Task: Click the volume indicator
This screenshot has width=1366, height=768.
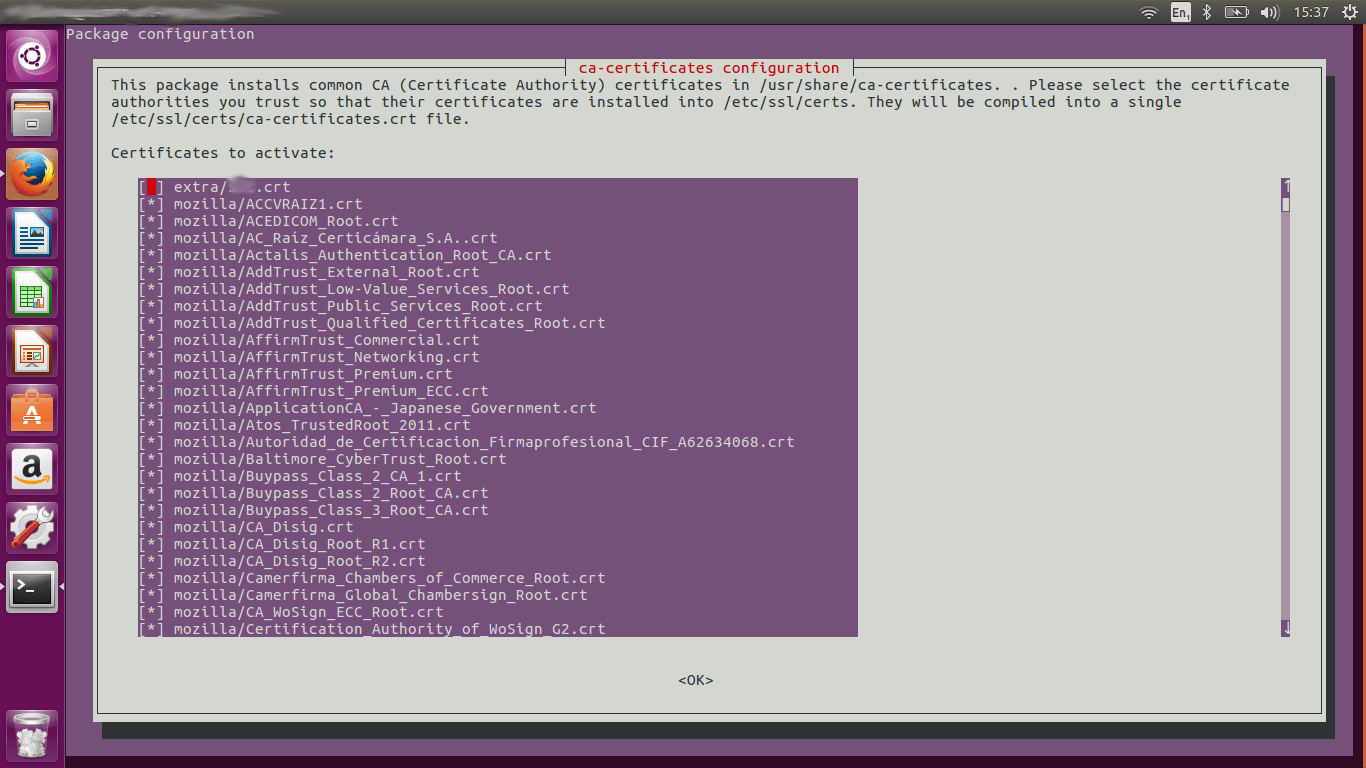Action: point(1271,12)
